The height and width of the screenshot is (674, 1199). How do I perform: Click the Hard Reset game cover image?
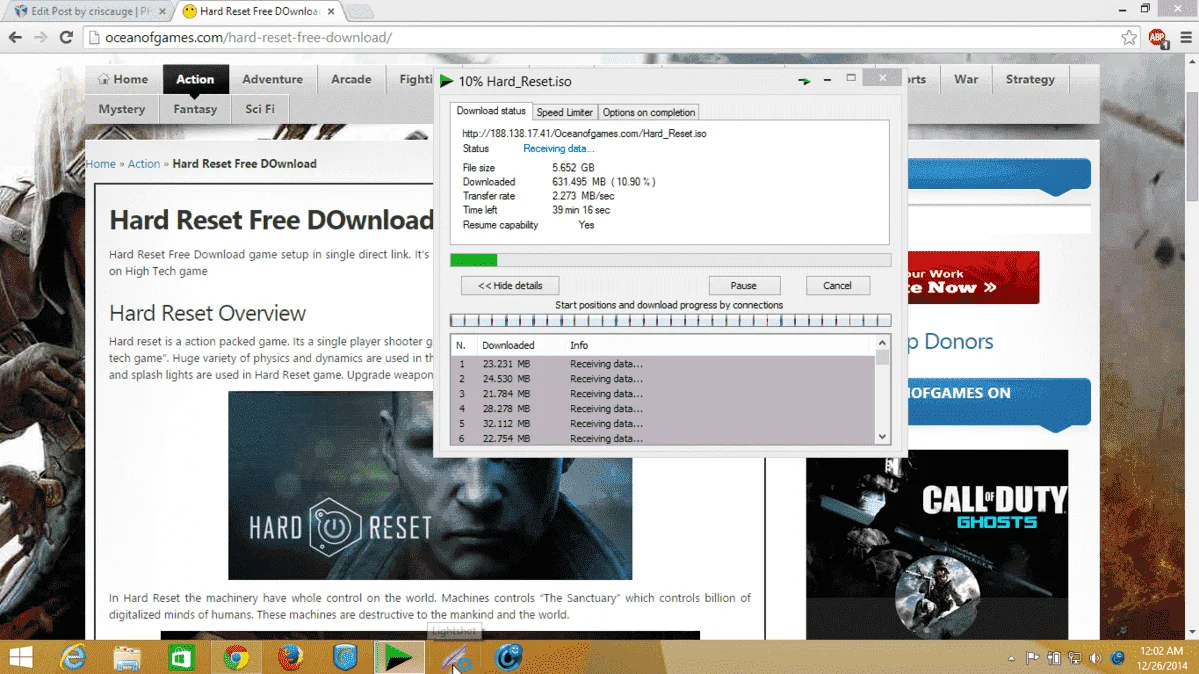pos(430,486)
